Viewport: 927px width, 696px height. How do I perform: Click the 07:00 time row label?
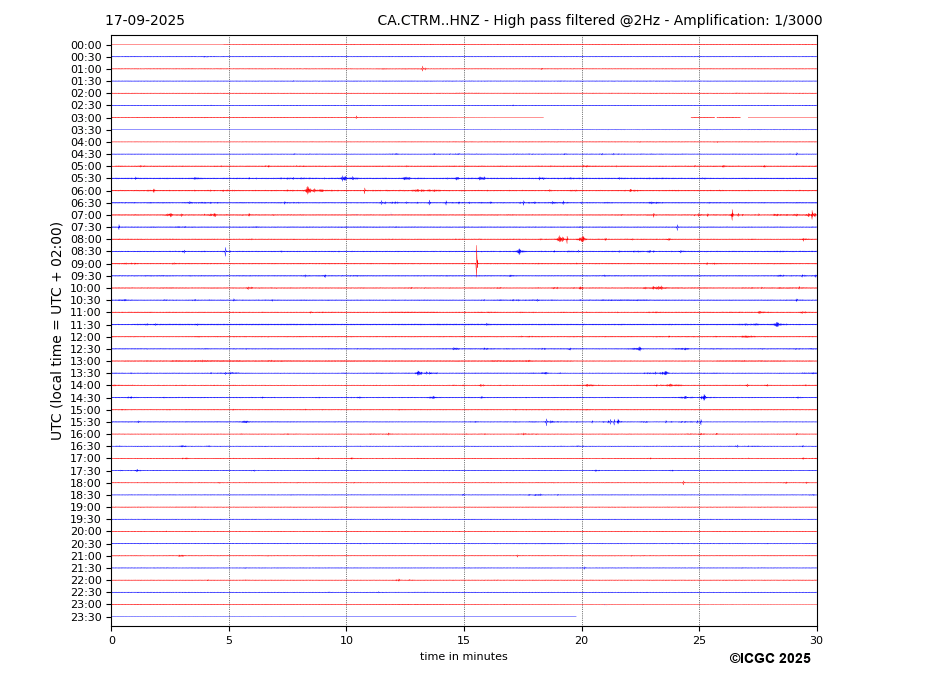(x=86, y=215)
